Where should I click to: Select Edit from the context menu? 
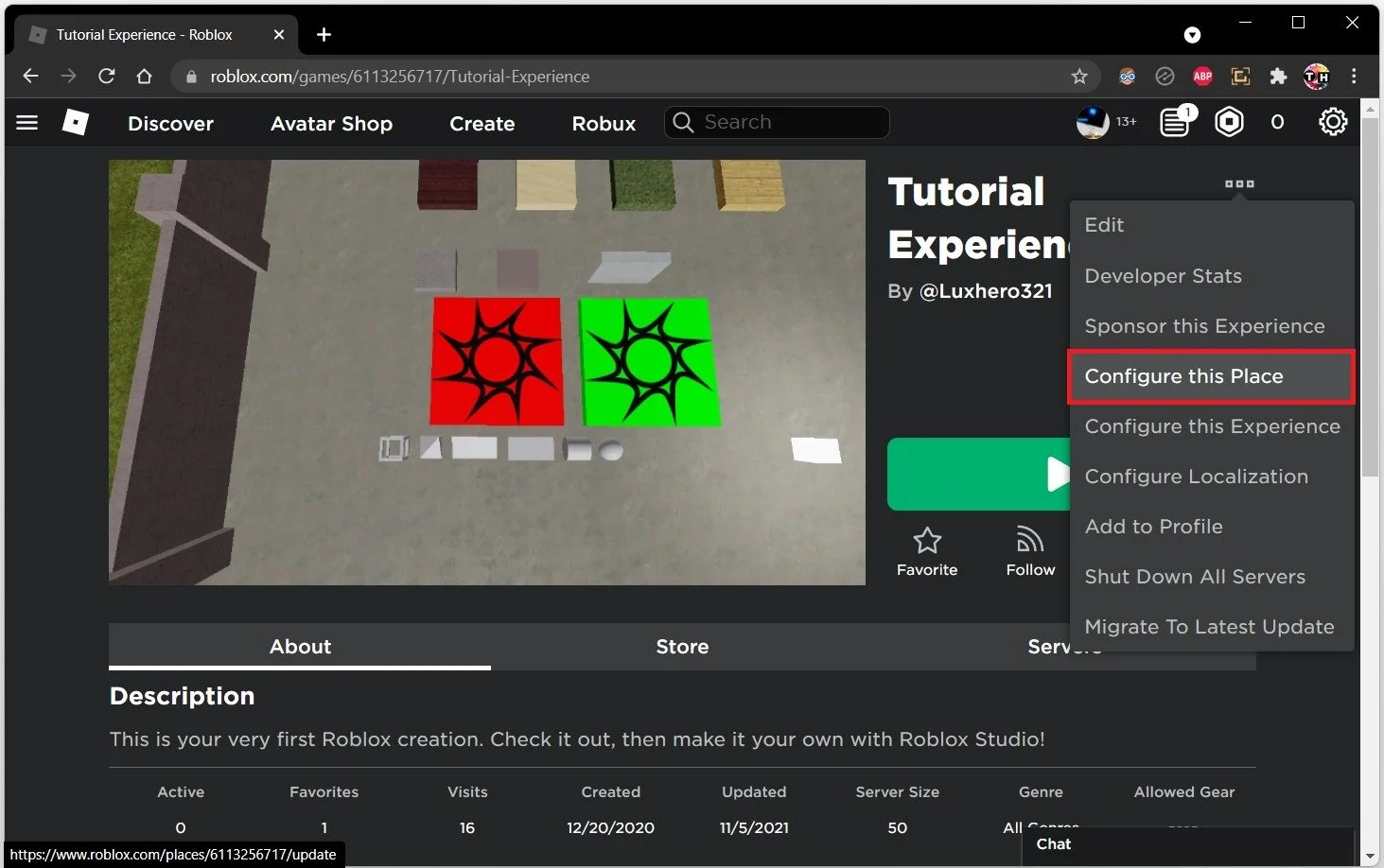click(x=1212, y=225)
